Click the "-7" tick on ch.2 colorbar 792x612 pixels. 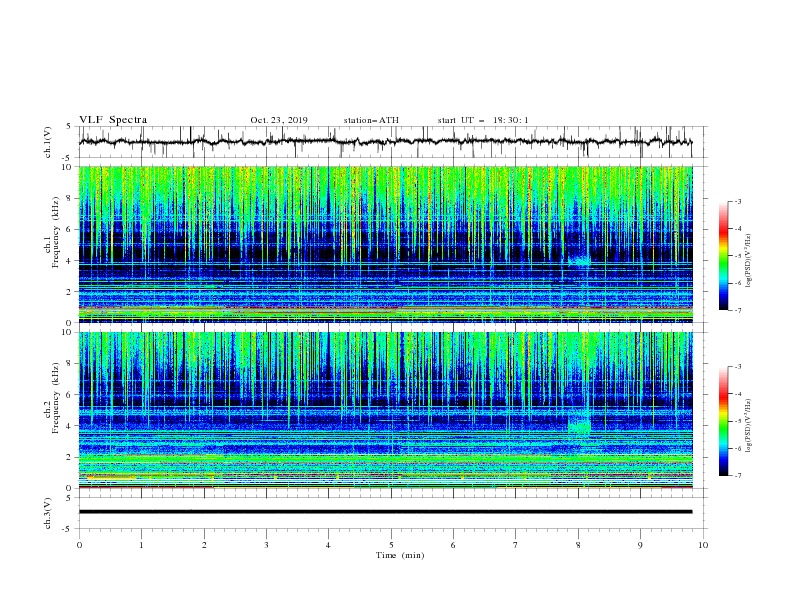click(738, 476)
